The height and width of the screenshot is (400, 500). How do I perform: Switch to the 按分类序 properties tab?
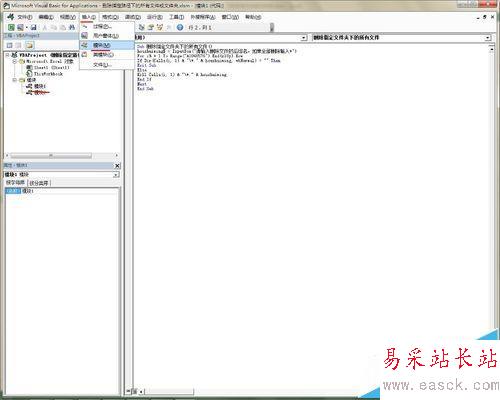point(39,183)
